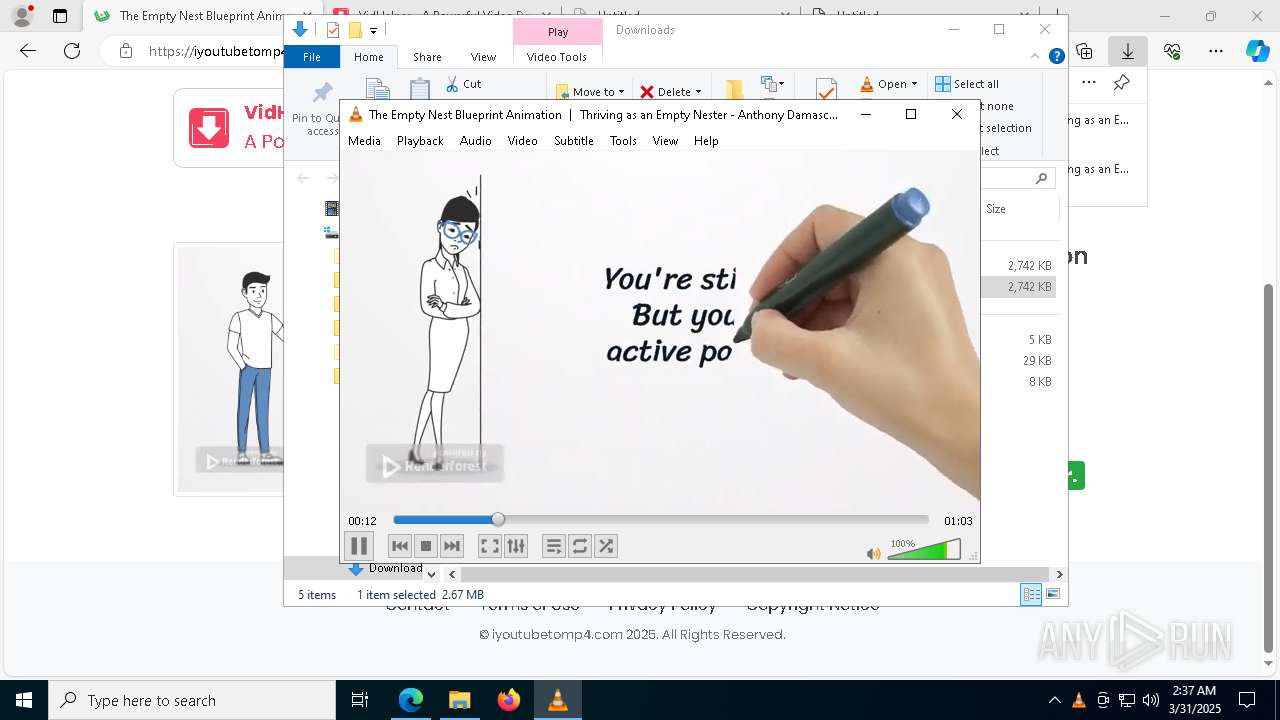The width and height of the screenshot is (1280, 720).
Task: Open Edge Downloads toolbar button
Action: (1128, 51)
